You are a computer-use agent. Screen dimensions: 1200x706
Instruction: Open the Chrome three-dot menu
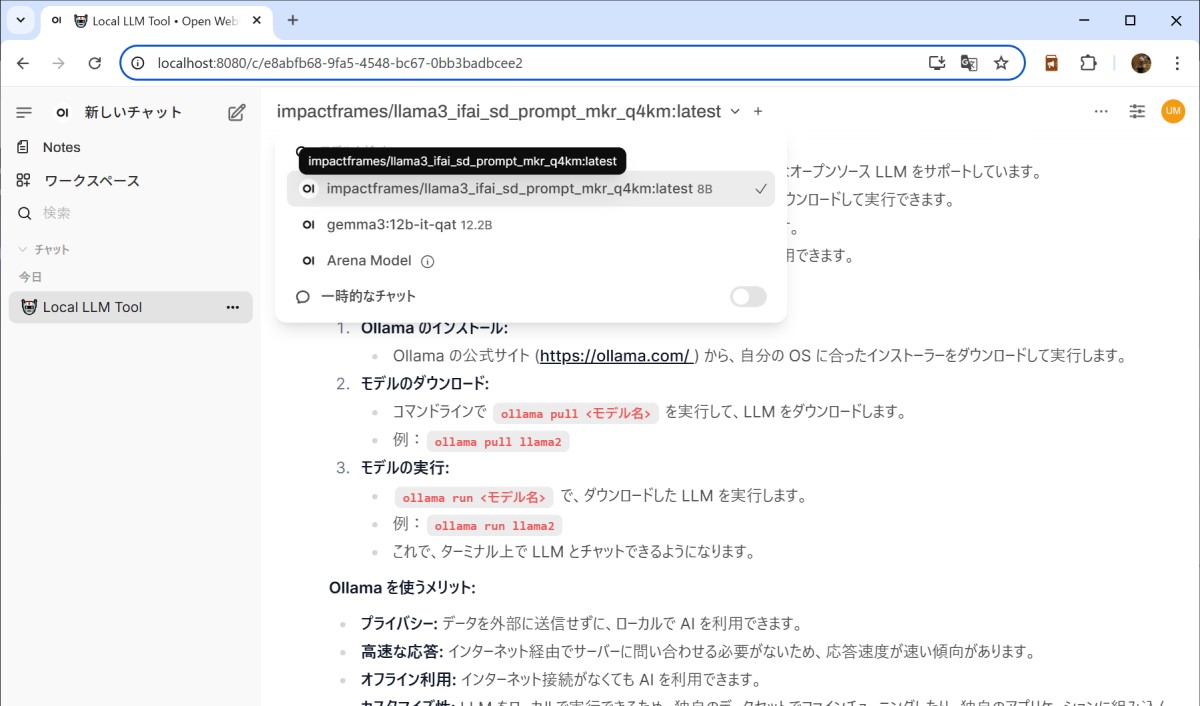click(1177, 63)
